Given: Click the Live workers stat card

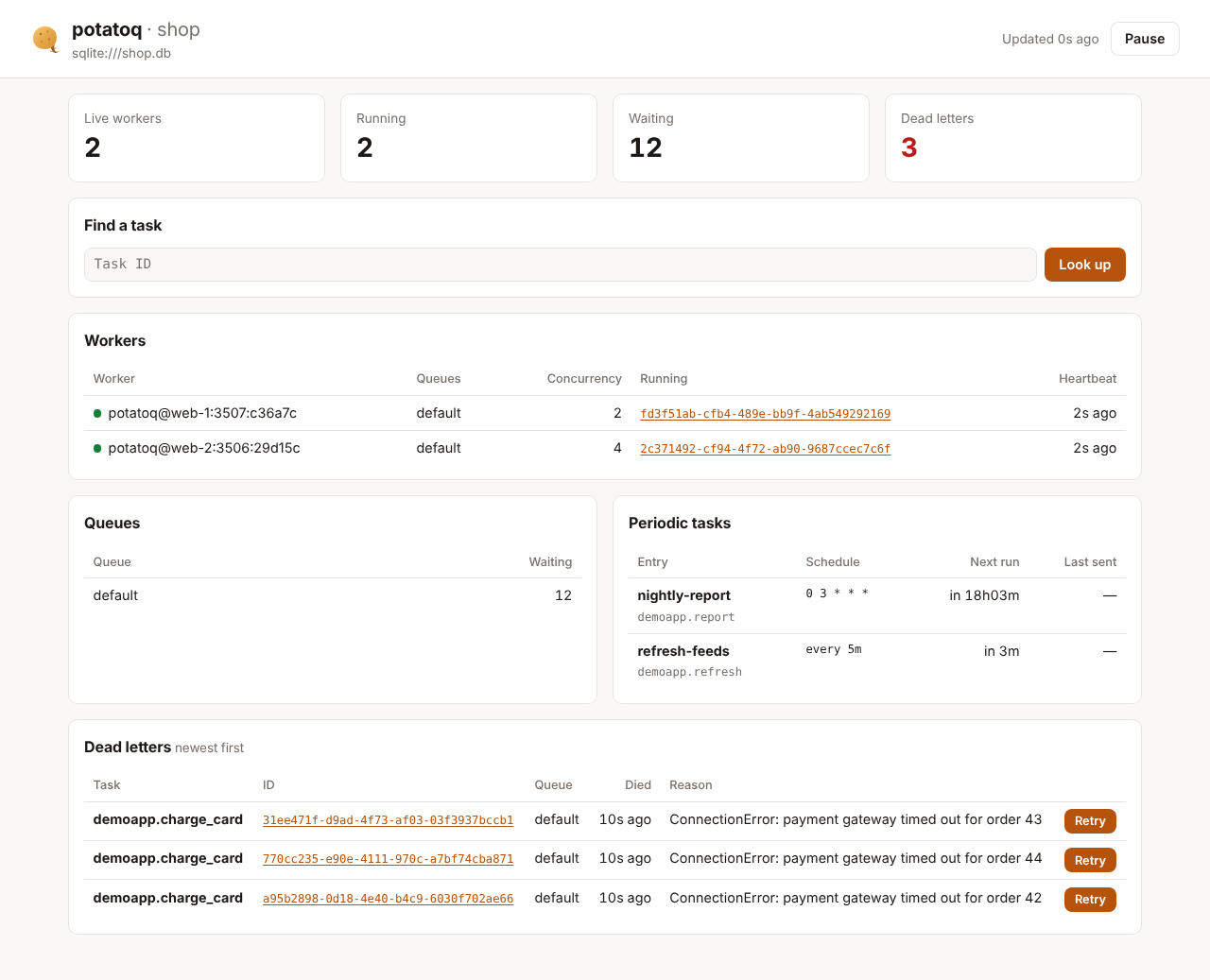Looking at the screenshot, I should point(197,138).
